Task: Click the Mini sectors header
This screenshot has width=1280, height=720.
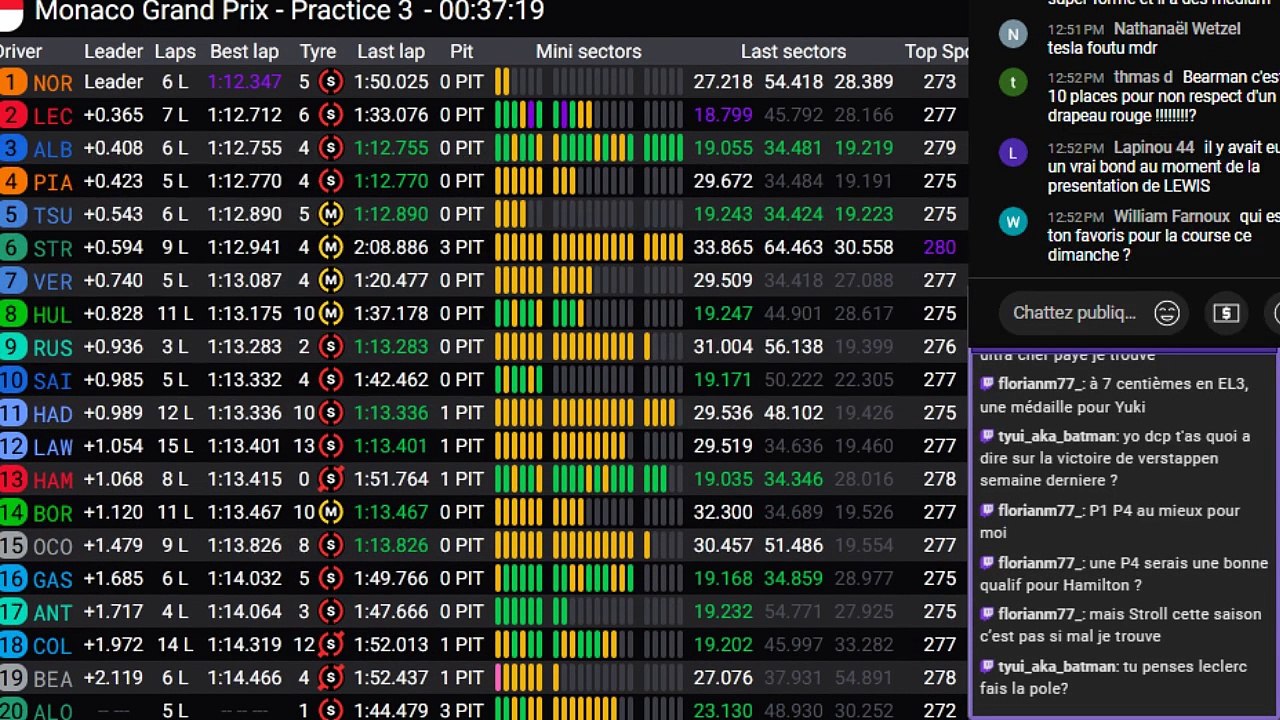Action: pos(588,51)
